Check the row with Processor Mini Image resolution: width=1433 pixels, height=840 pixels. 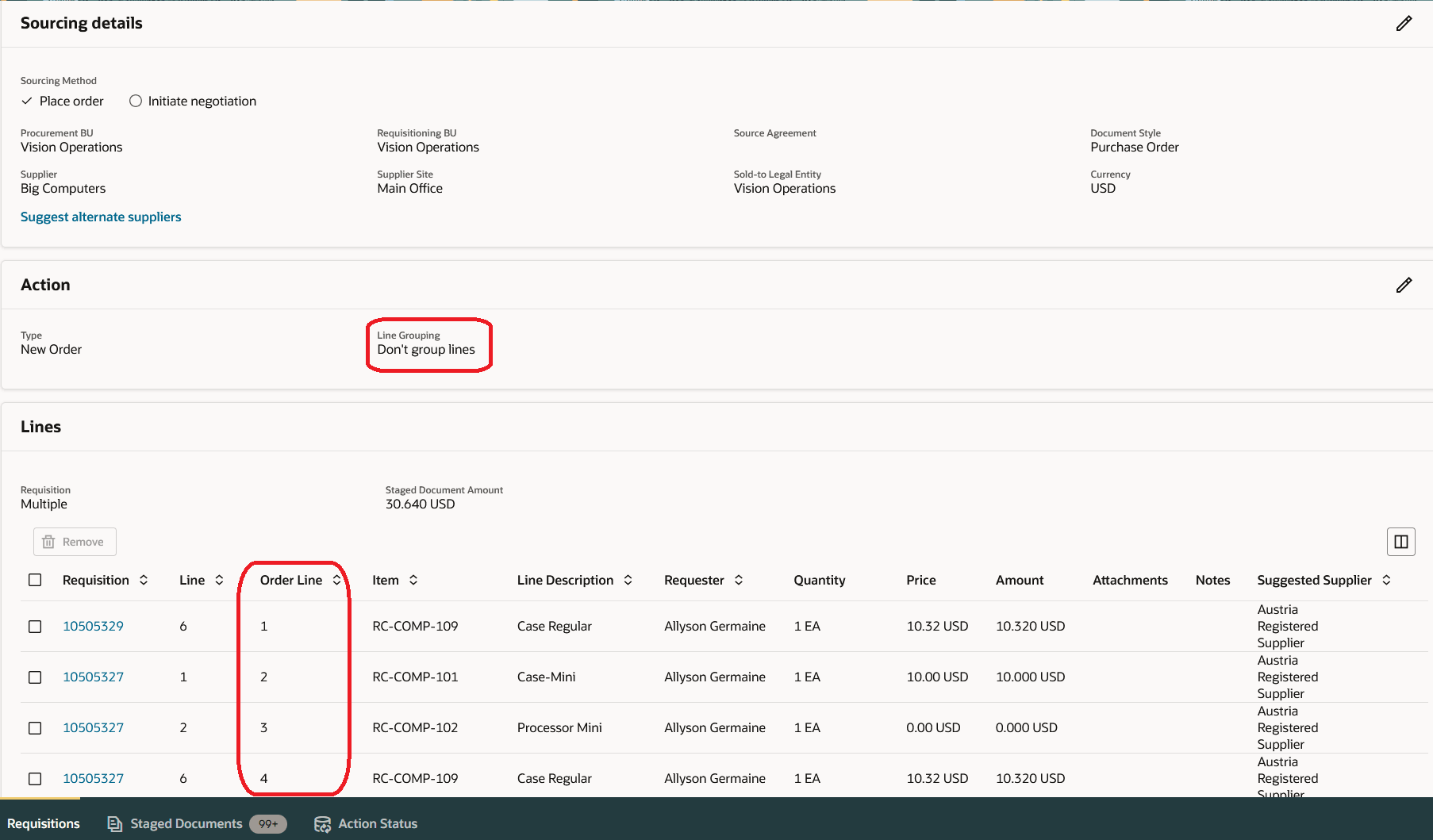[x=35, y=728]
